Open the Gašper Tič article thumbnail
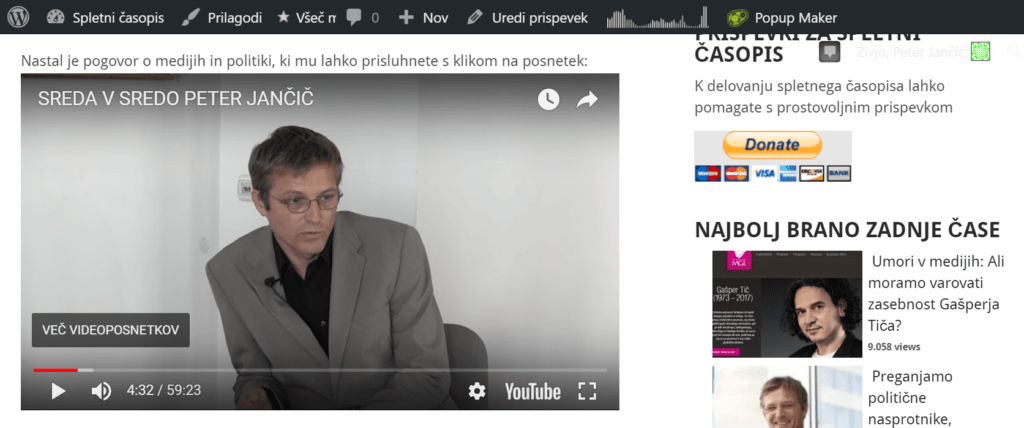The width and height of the screenshot is (1024, 428). 787,304
